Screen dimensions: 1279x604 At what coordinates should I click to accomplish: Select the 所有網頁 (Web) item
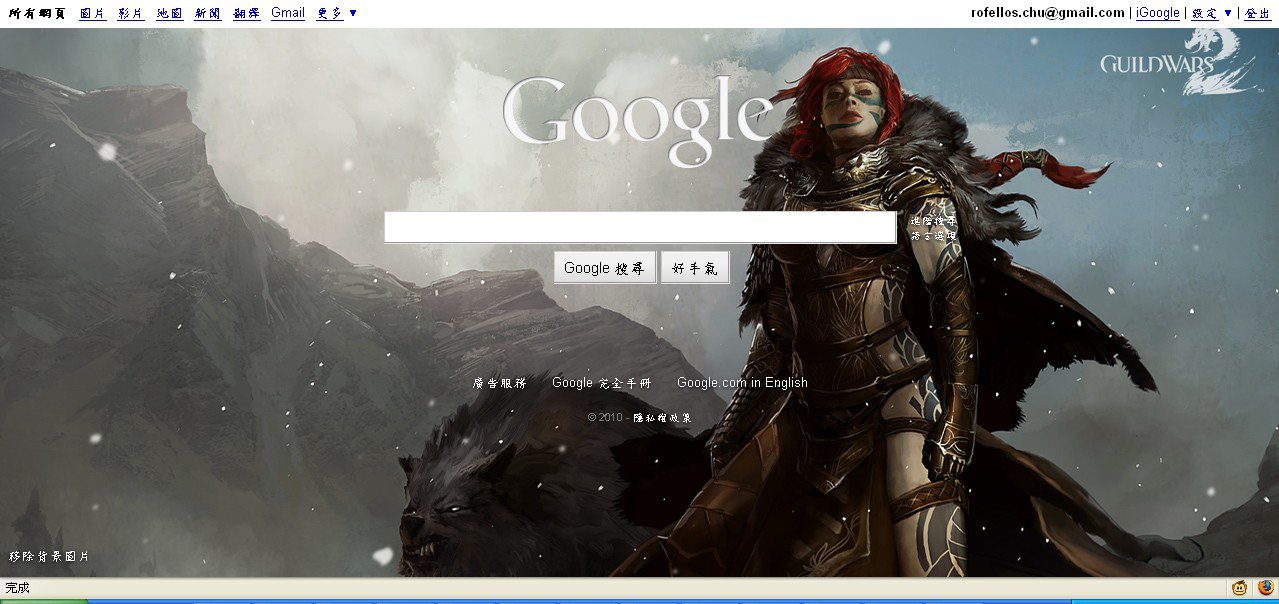point(37,13)
